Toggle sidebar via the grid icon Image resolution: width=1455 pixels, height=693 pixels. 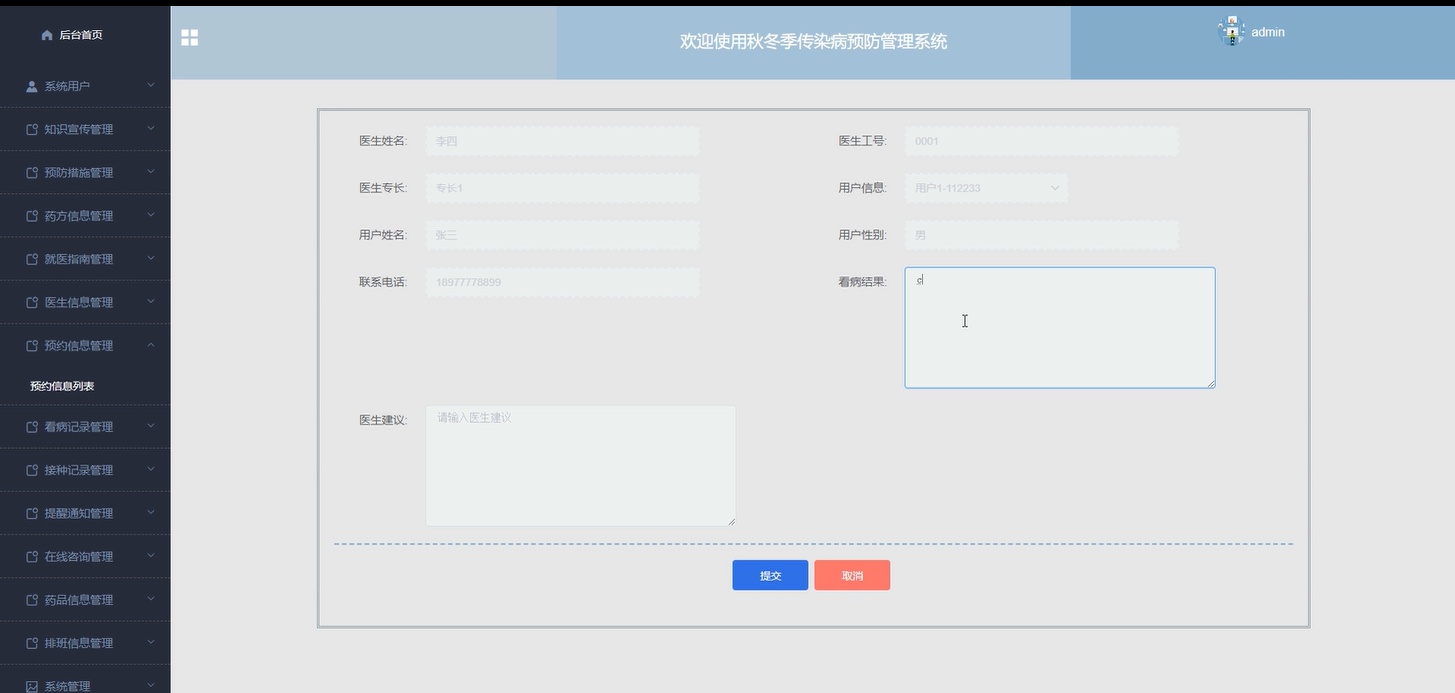189,37
